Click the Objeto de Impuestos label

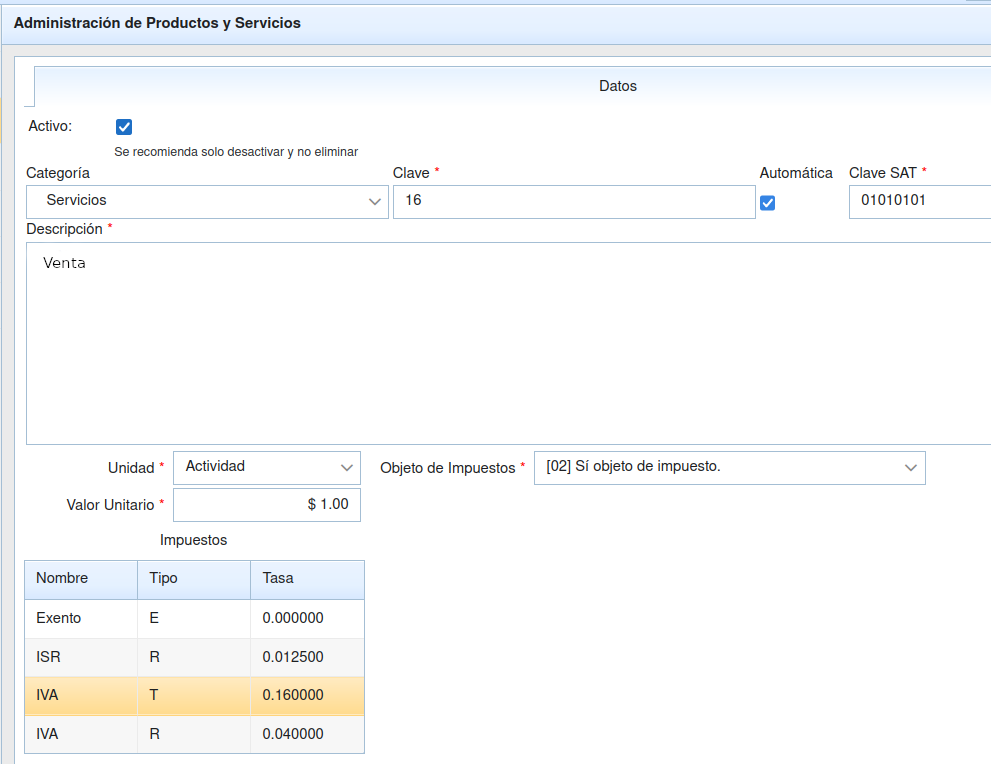point(447,468)
